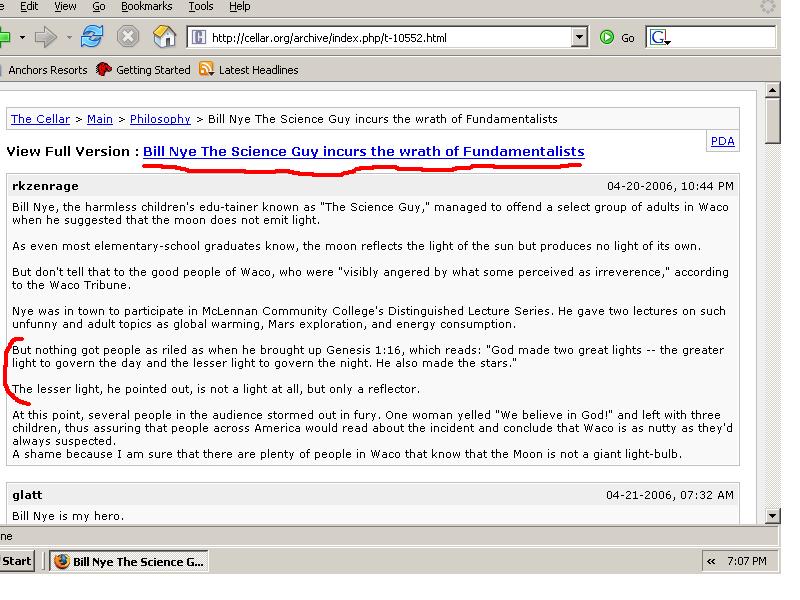
Task: Follow the Philosophy breadcrumb link
Action: [x=160, y=119]
